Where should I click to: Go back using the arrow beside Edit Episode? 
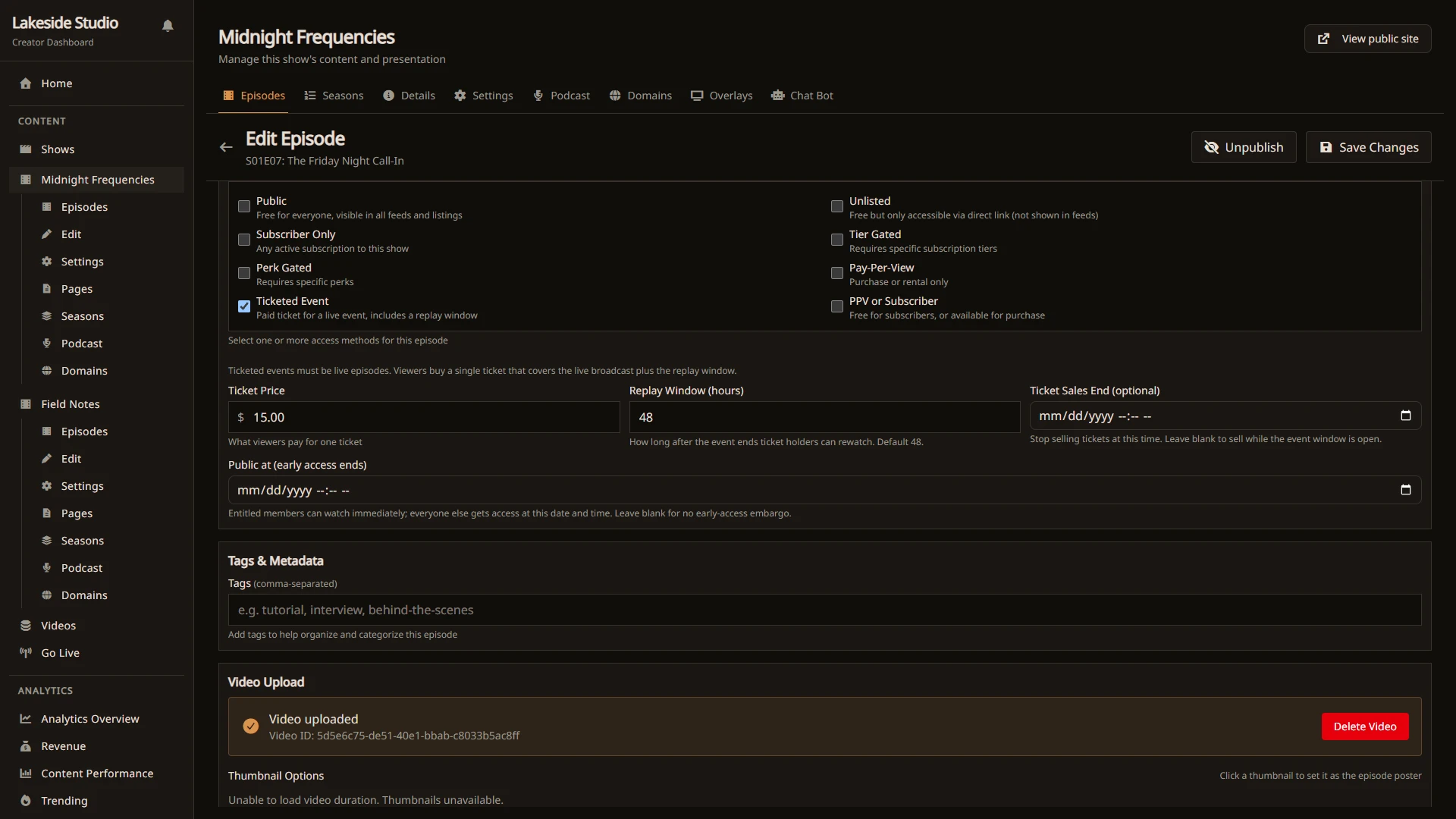click(226, 147)
